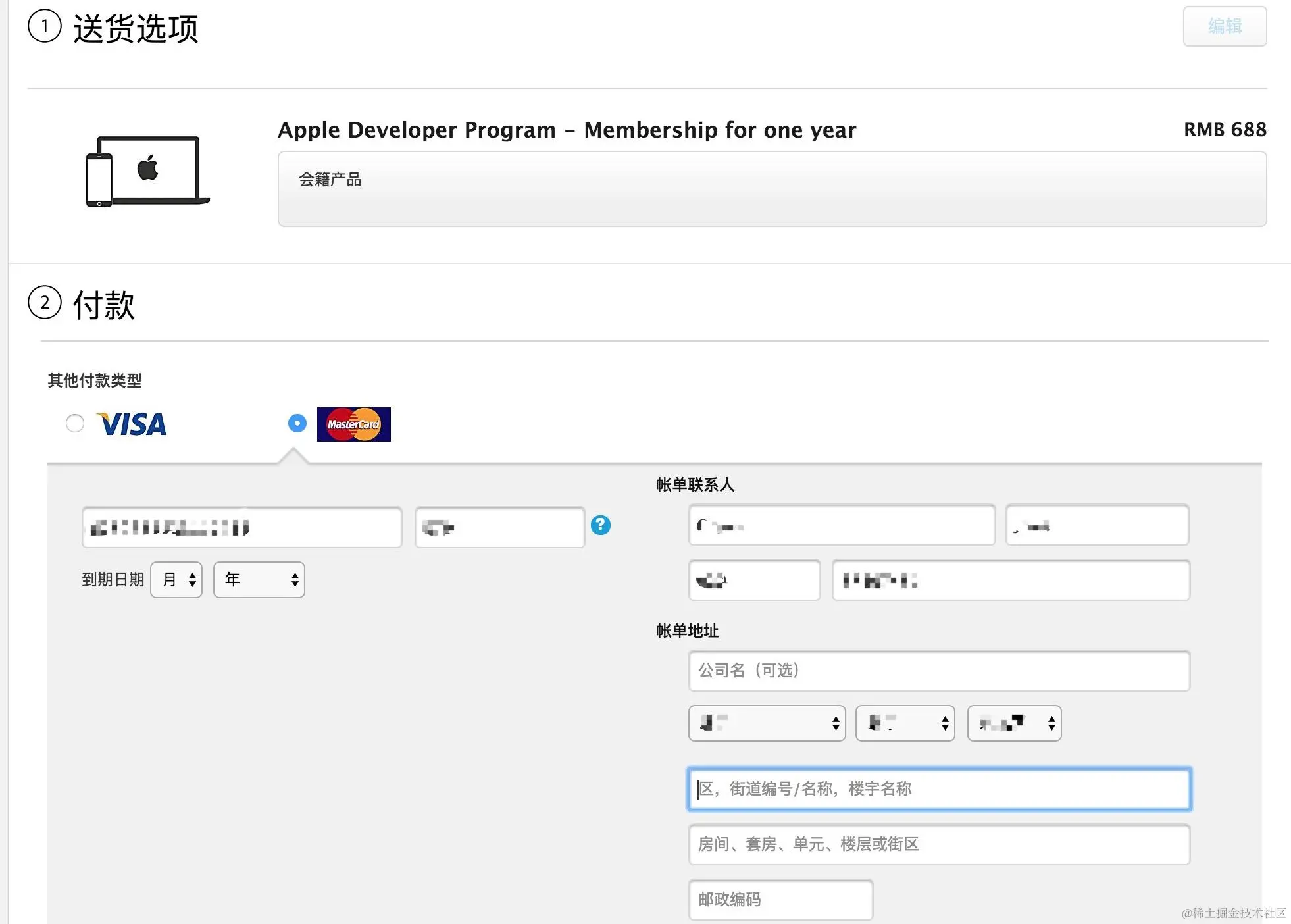This screenshot has height=924, width=1291.
Task: Click the MasterCard logo
Action: click(353, 424)
